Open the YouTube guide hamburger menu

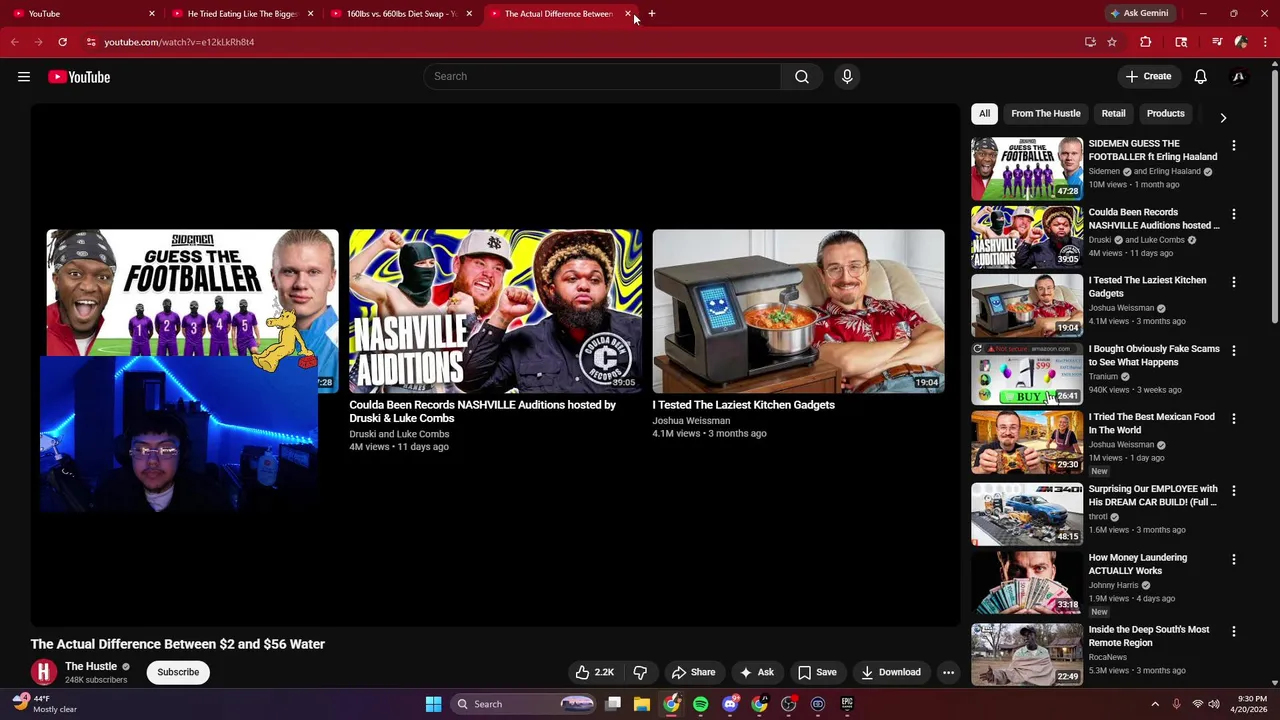(x=24, y=77)
